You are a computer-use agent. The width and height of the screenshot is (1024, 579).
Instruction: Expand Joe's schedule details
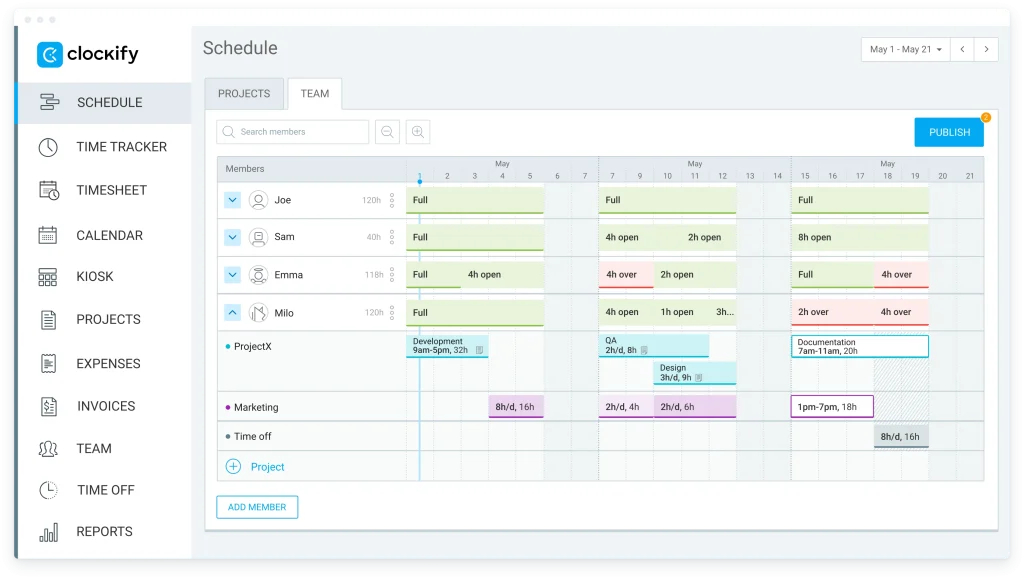click(232, 200)
